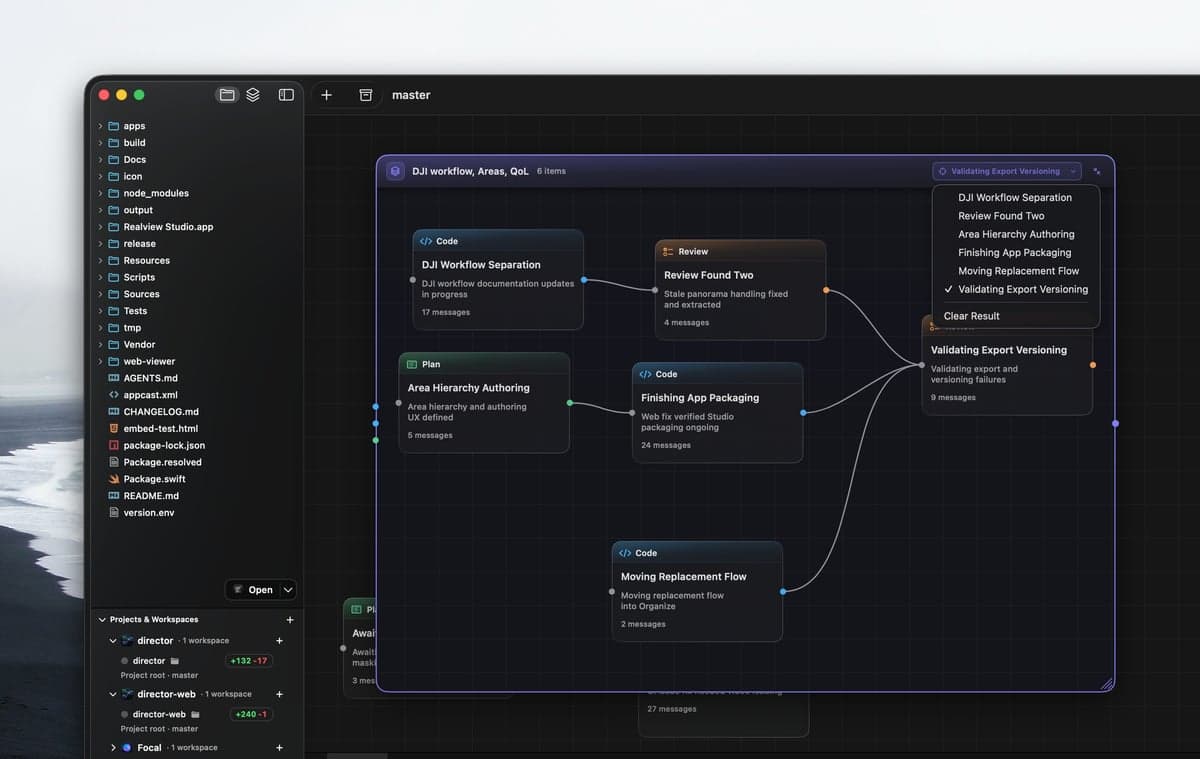The image size is (1200, 759).
Task: Click the package-lock.json file icon
Action: (114, 445)
